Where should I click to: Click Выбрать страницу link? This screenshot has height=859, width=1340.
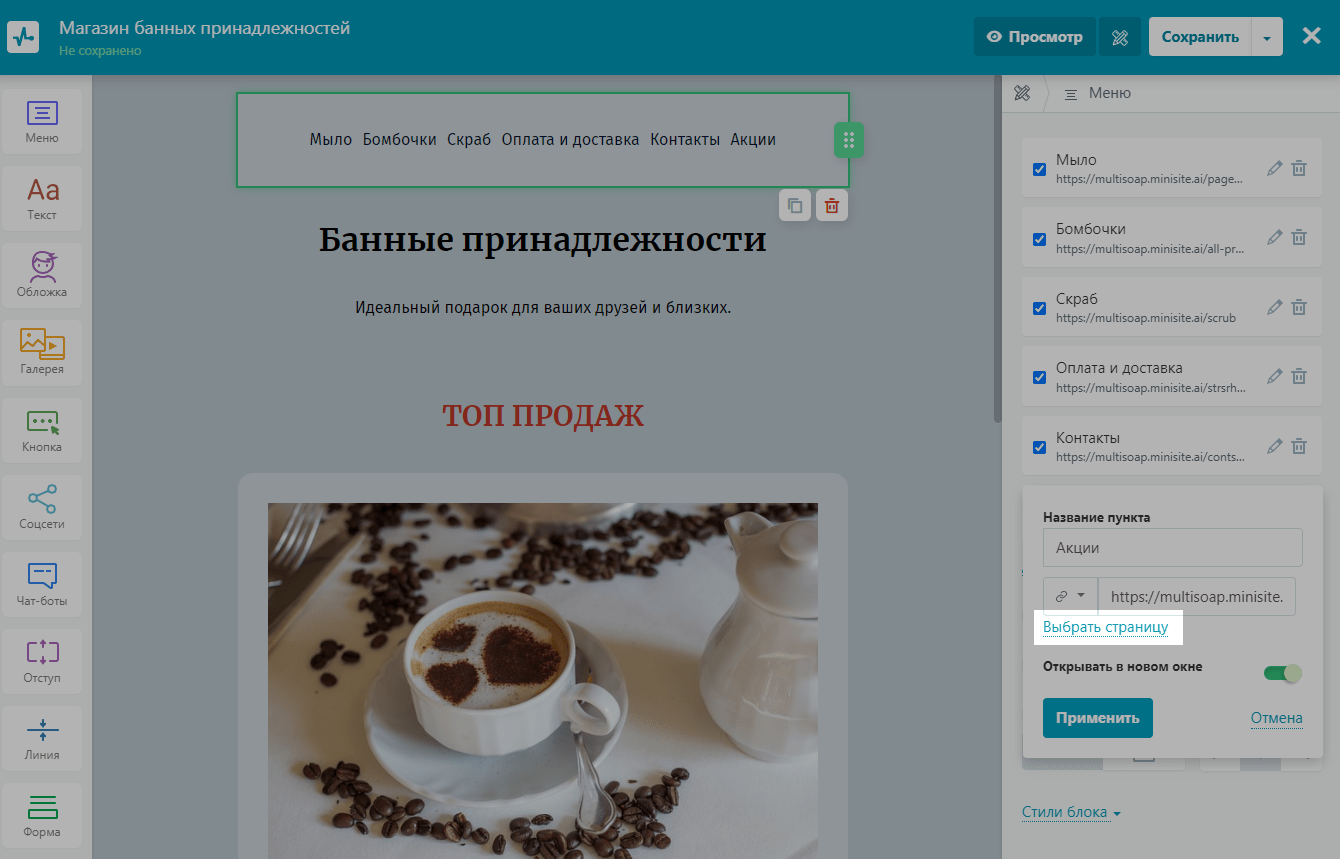pos(1105,627)
